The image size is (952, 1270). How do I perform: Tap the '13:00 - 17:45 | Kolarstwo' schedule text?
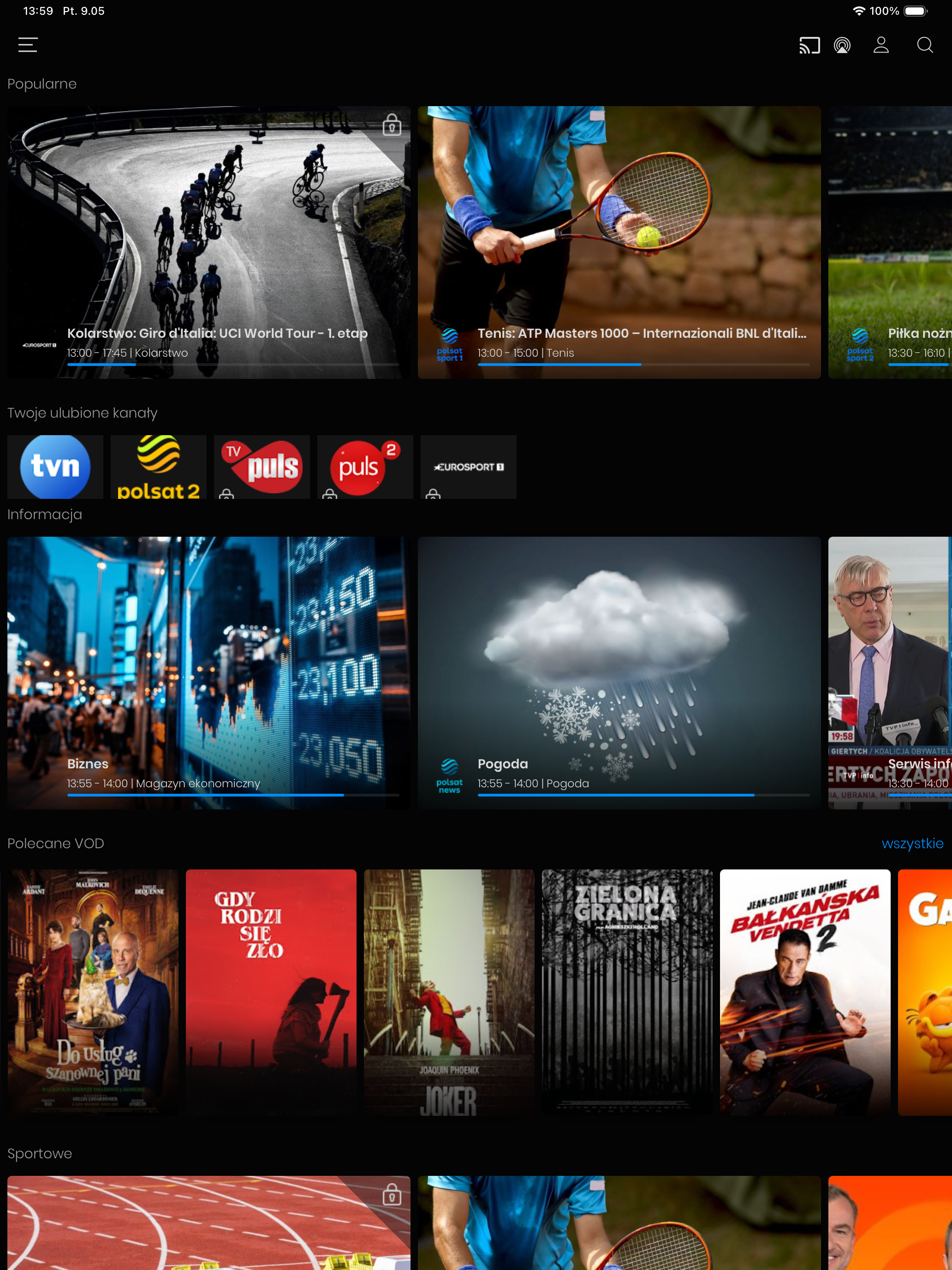127,353
